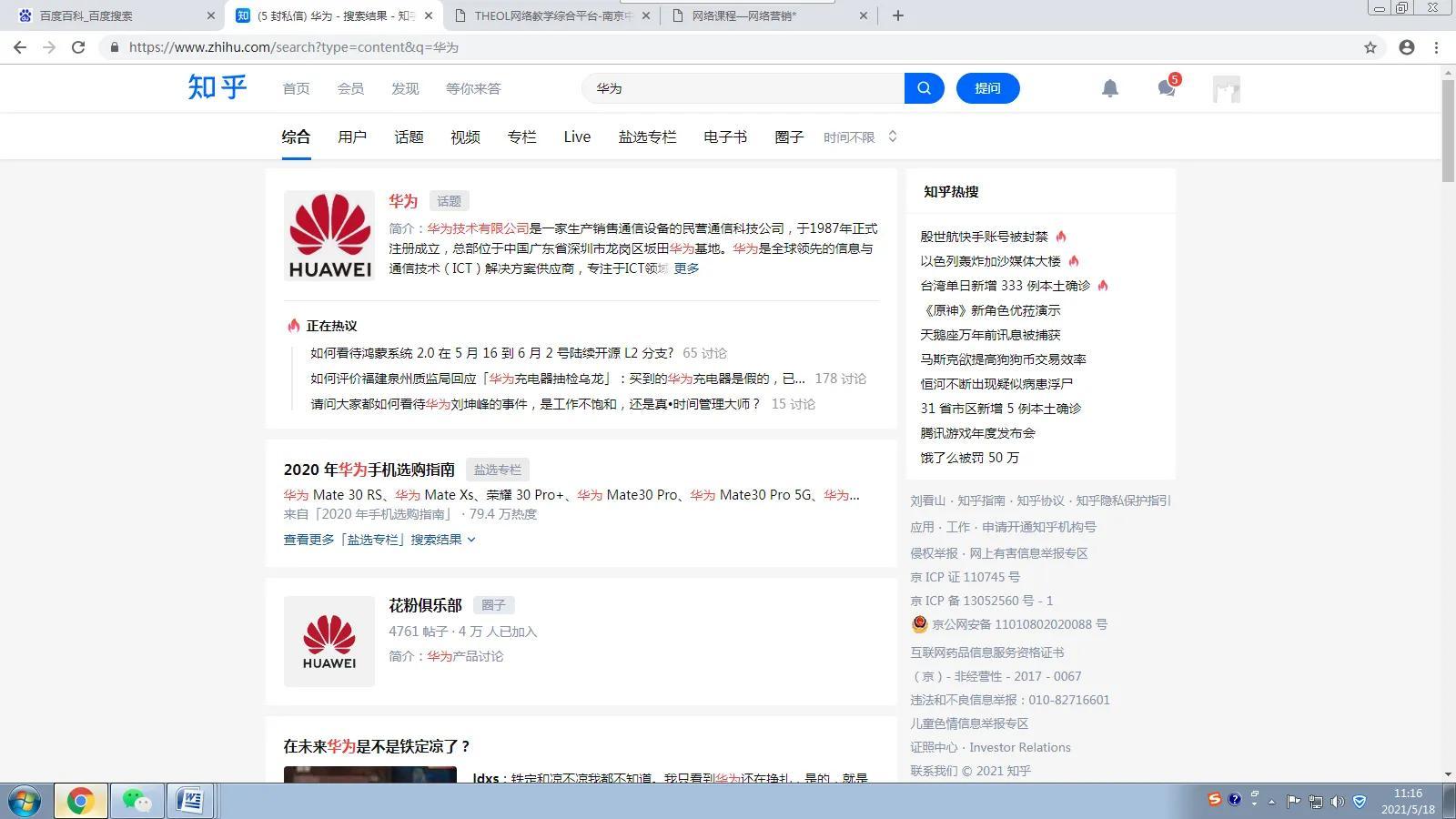The height and width of the screenshot is (819, 1456).
Task: Go to 首页 in top navigation
Action: [296, 88]
